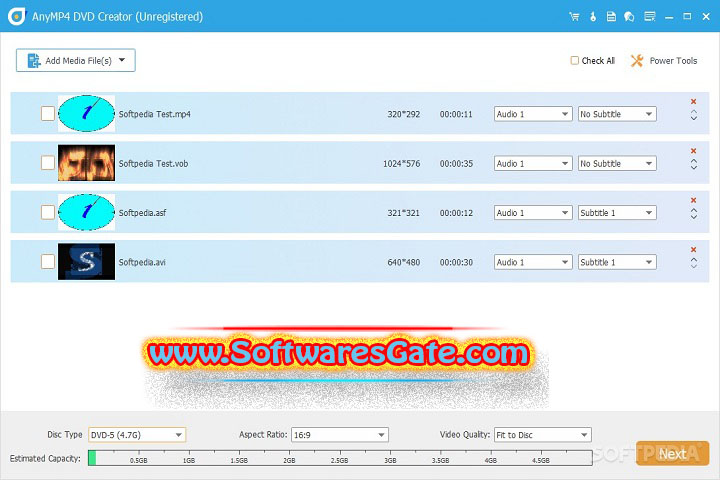Click resolution value 1024*576
The image size is (720, 480).
click(401, 164)
